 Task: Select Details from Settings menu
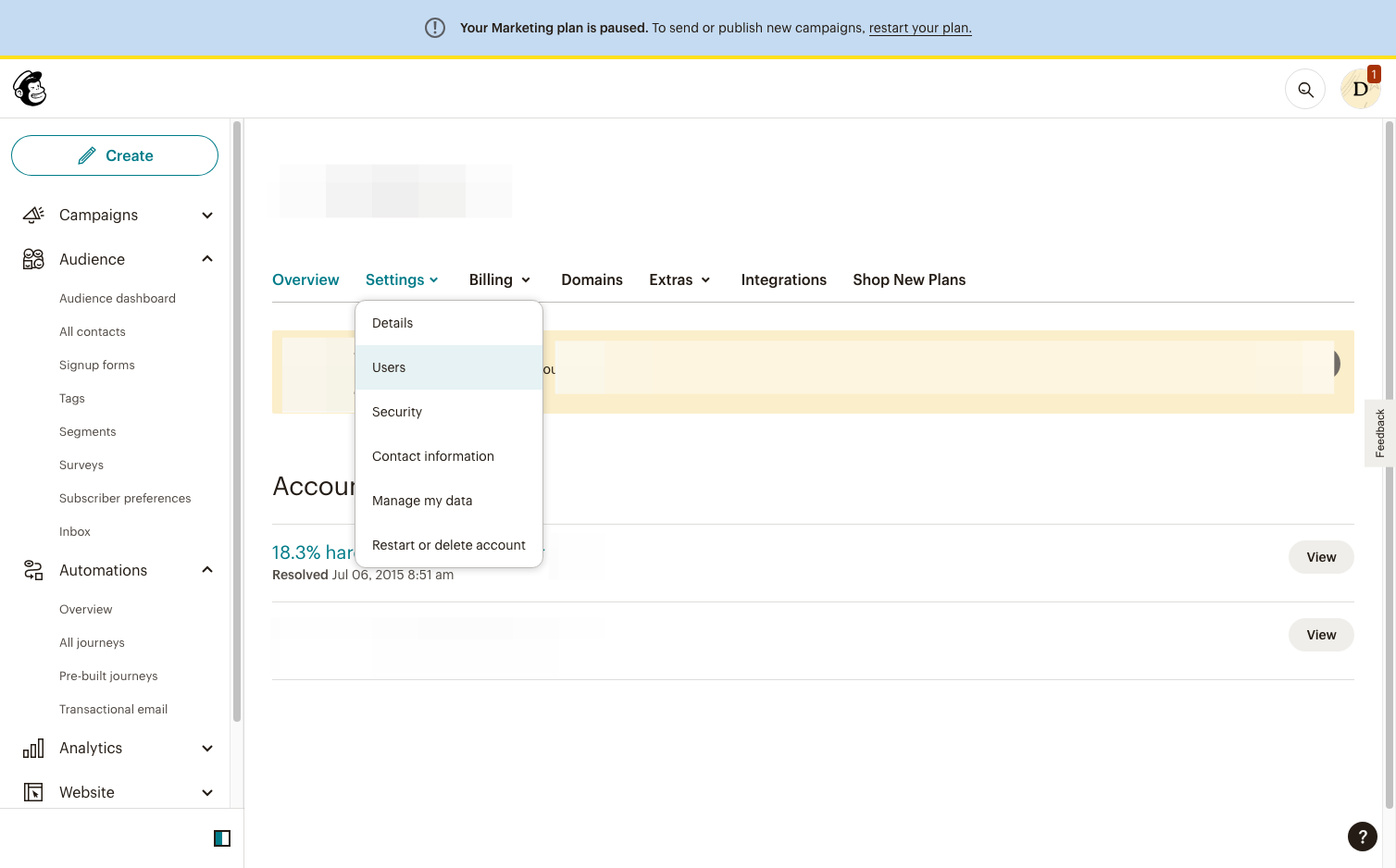[449, 323]
